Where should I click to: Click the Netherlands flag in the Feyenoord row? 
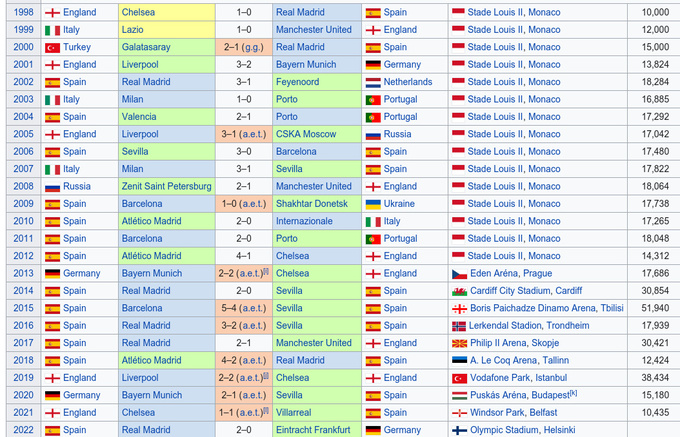(x=372, y=82)
